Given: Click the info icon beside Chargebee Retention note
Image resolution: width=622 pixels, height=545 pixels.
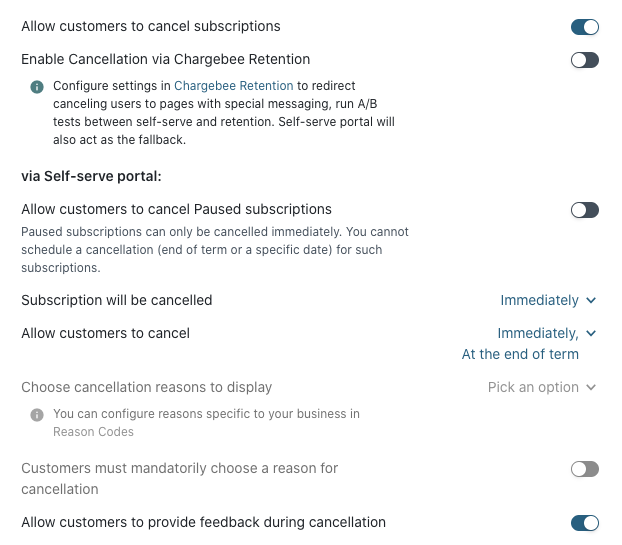Looking at the screenshot, I should 37,87.
